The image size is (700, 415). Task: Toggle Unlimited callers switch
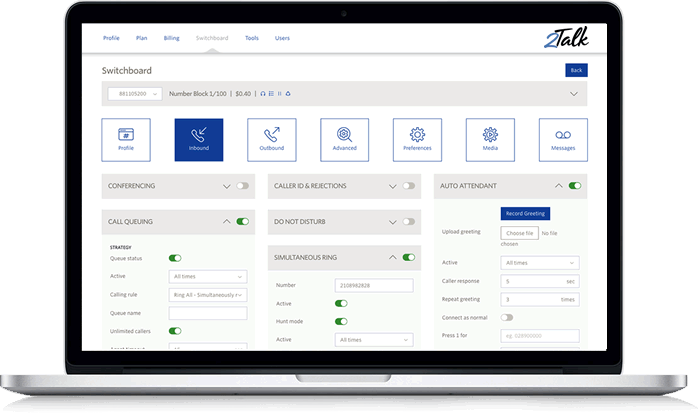[x=175, y=331]
